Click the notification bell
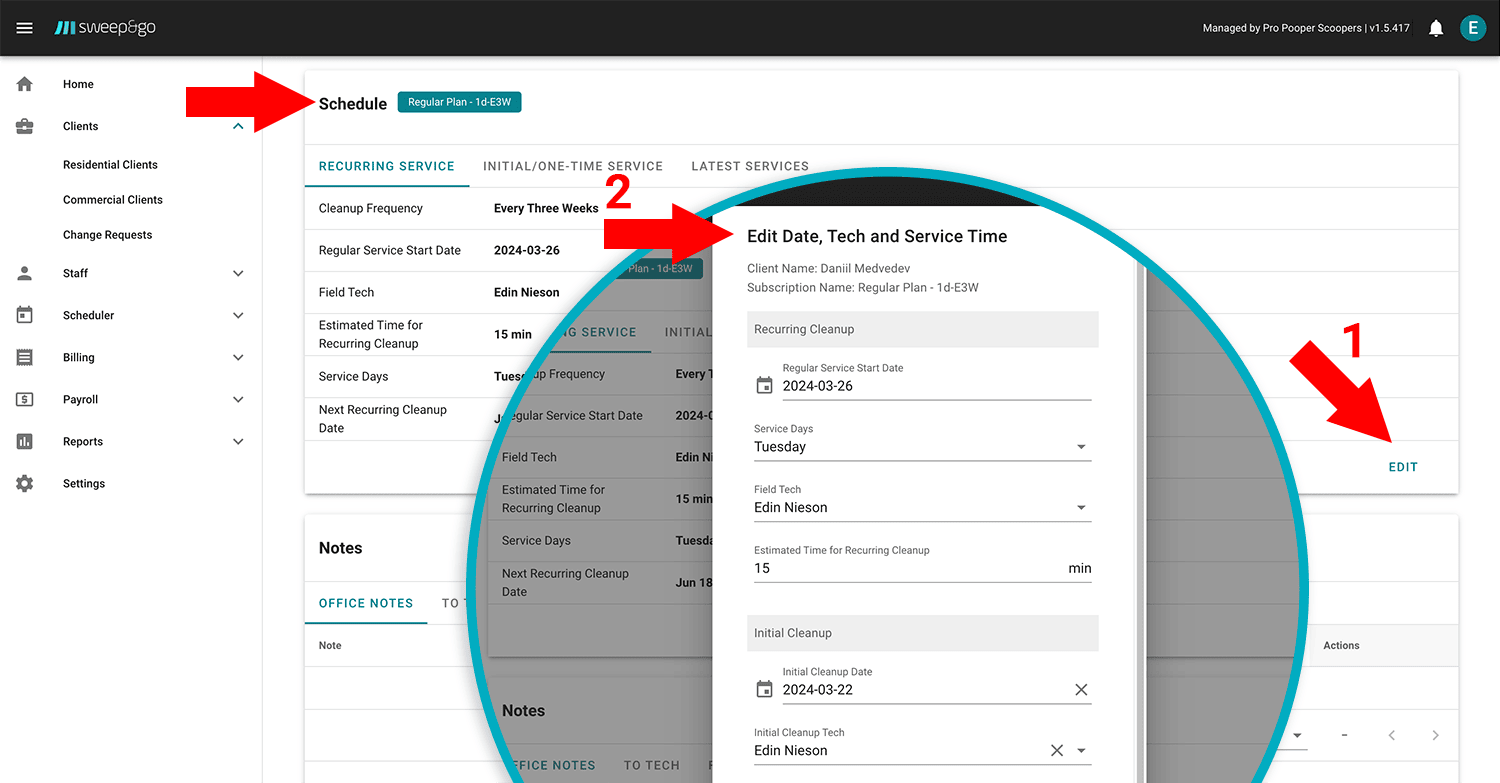Screen dimensions: 1500x783 (1436, 27)
